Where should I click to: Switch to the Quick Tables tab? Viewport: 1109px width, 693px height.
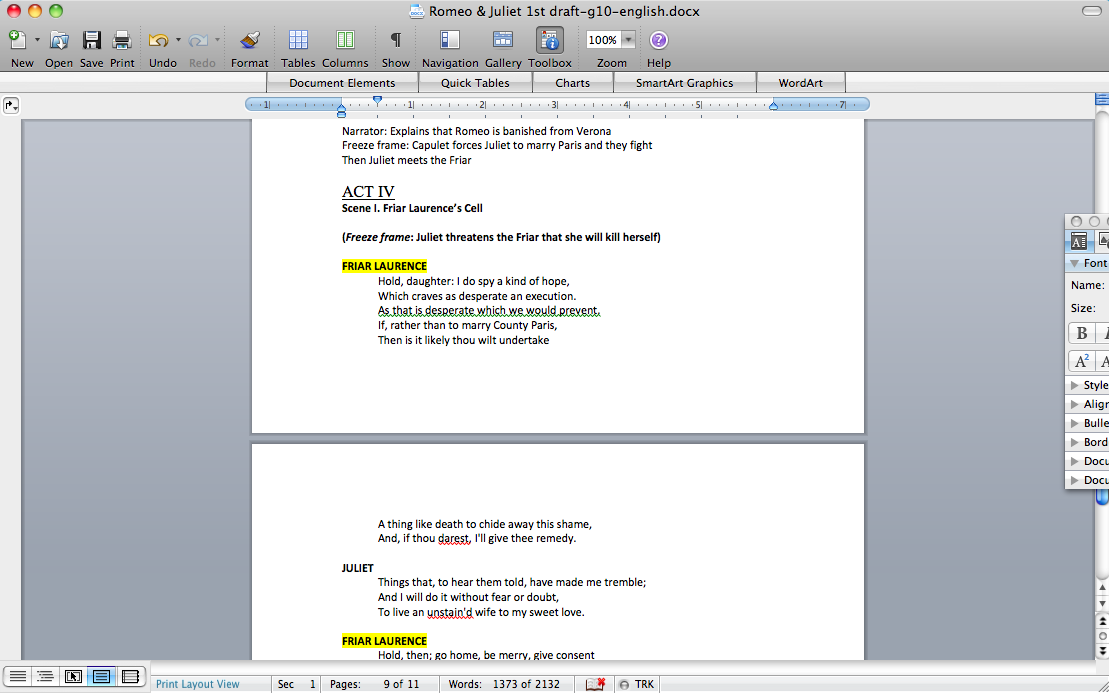click(x=475, y=83)
